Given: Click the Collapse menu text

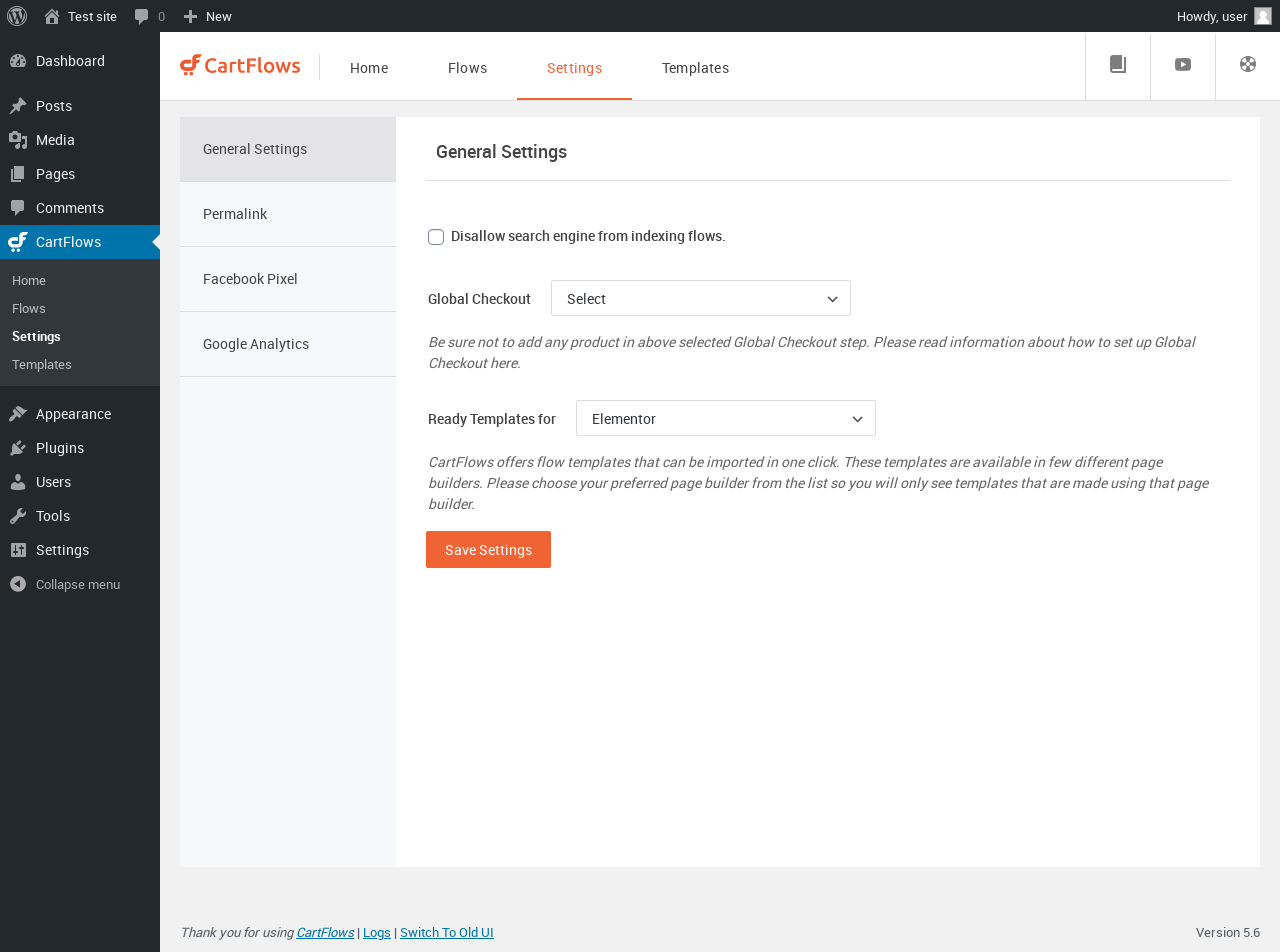Looking at the screenshot, I should [x=78, y=584].
